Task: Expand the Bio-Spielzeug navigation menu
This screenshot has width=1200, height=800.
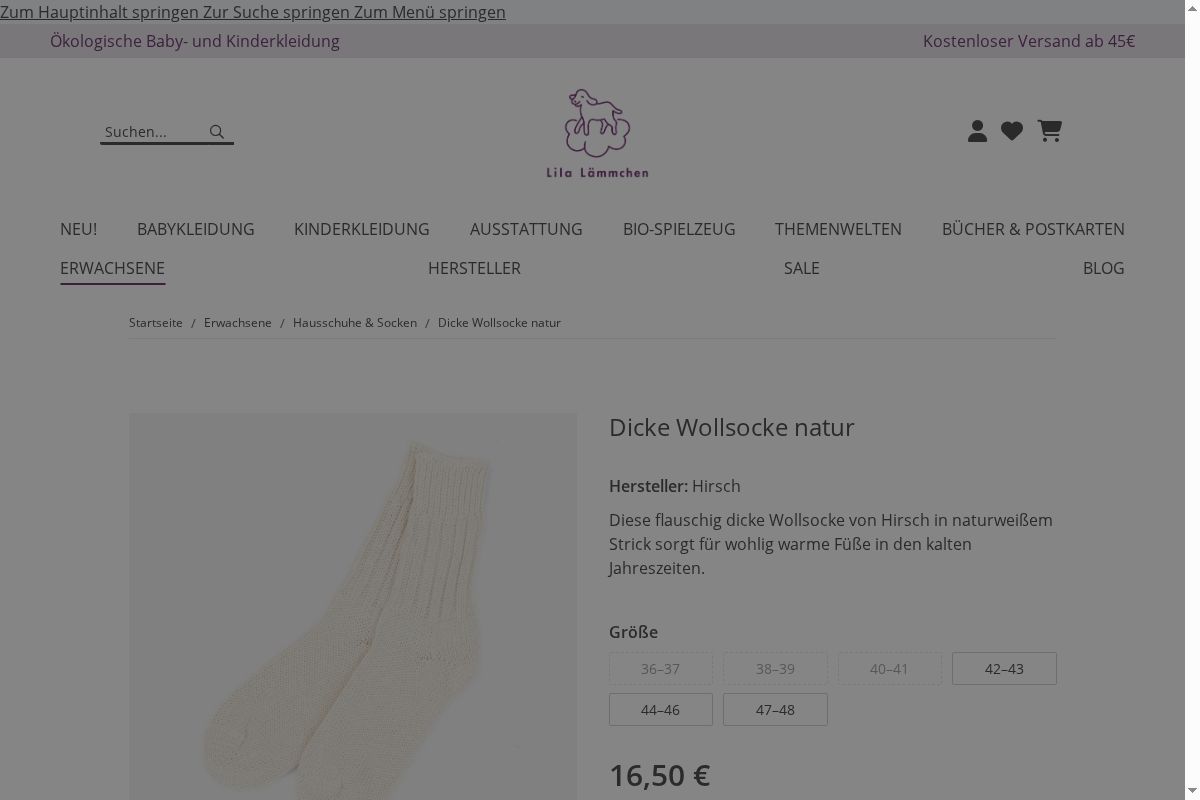Action: [679, 229]
